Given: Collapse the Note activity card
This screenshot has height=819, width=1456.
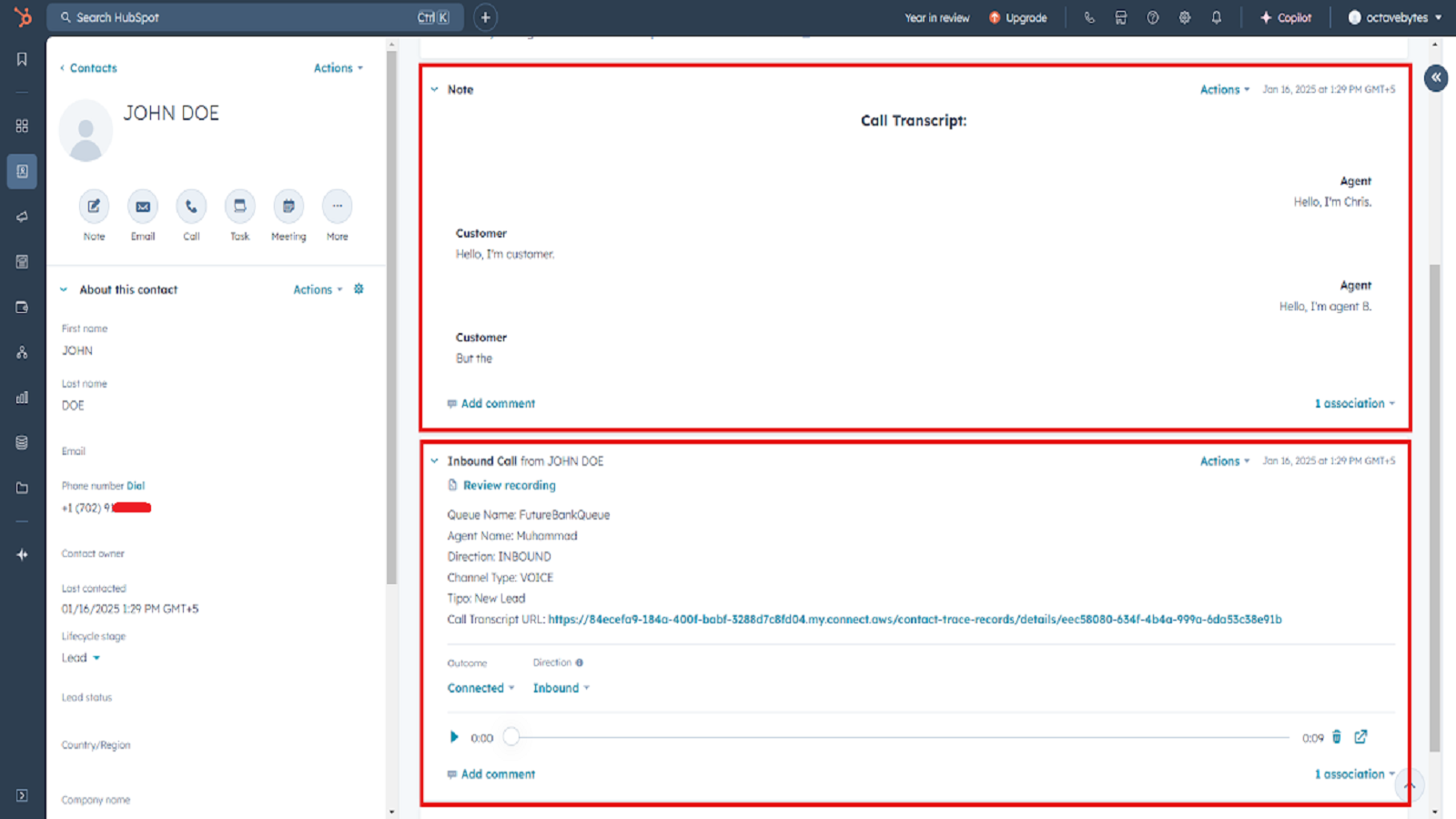Looking at the screenshot, I should pyautogui.click(x=434, y=89).
